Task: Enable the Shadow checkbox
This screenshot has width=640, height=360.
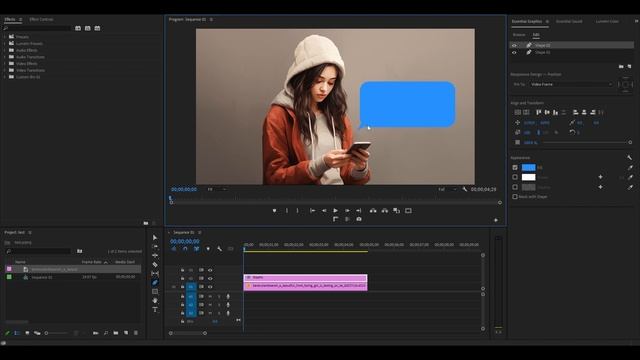Action: click(515, 187)
